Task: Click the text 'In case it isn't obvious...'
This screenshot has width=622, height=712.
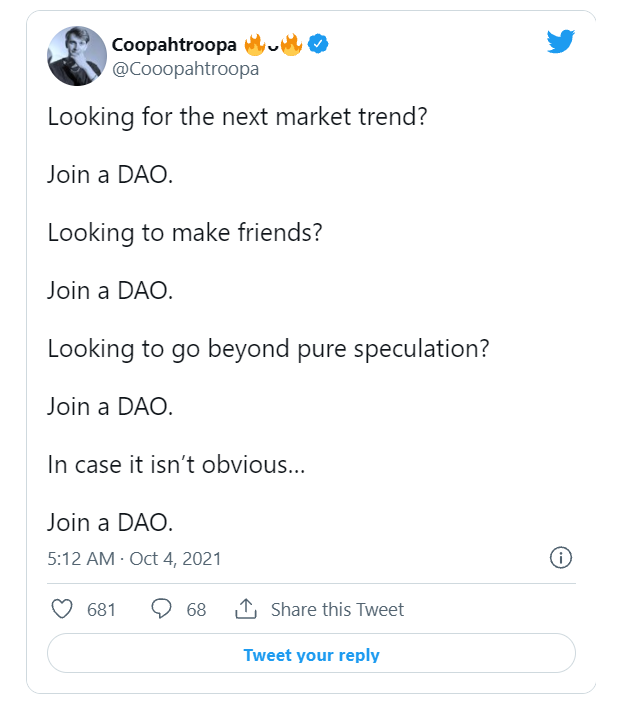Action: click(176, 465)
